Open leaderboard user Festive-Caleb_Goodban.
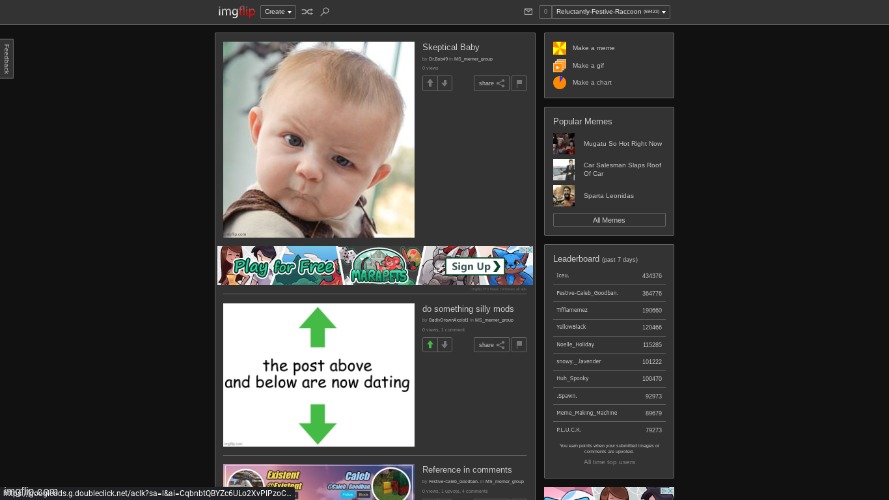This screenshot has height=500, width=889. pyautogui.click(x=587, y=293)
